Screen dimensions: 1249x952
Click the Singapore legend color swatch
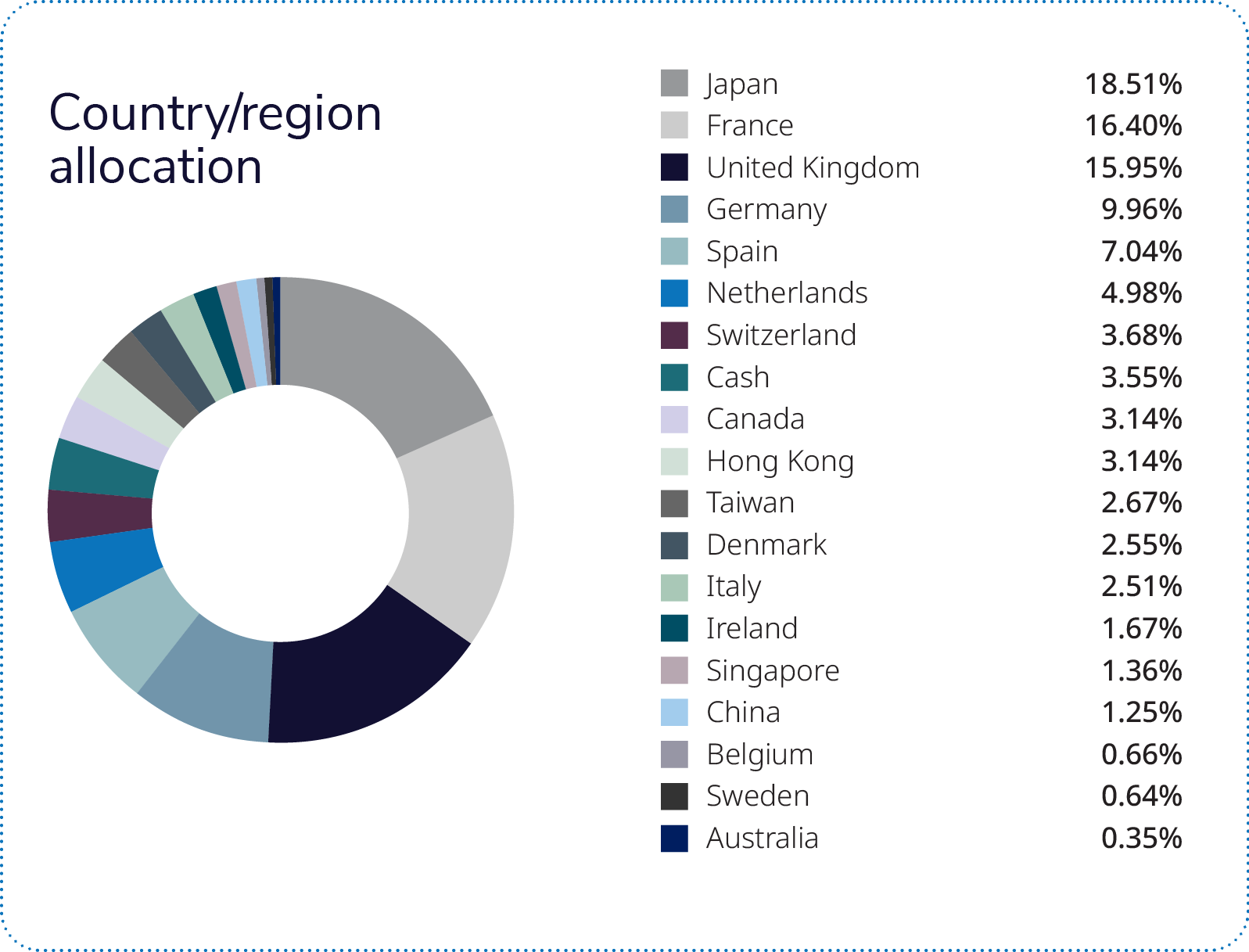click(x=674, y=671)
